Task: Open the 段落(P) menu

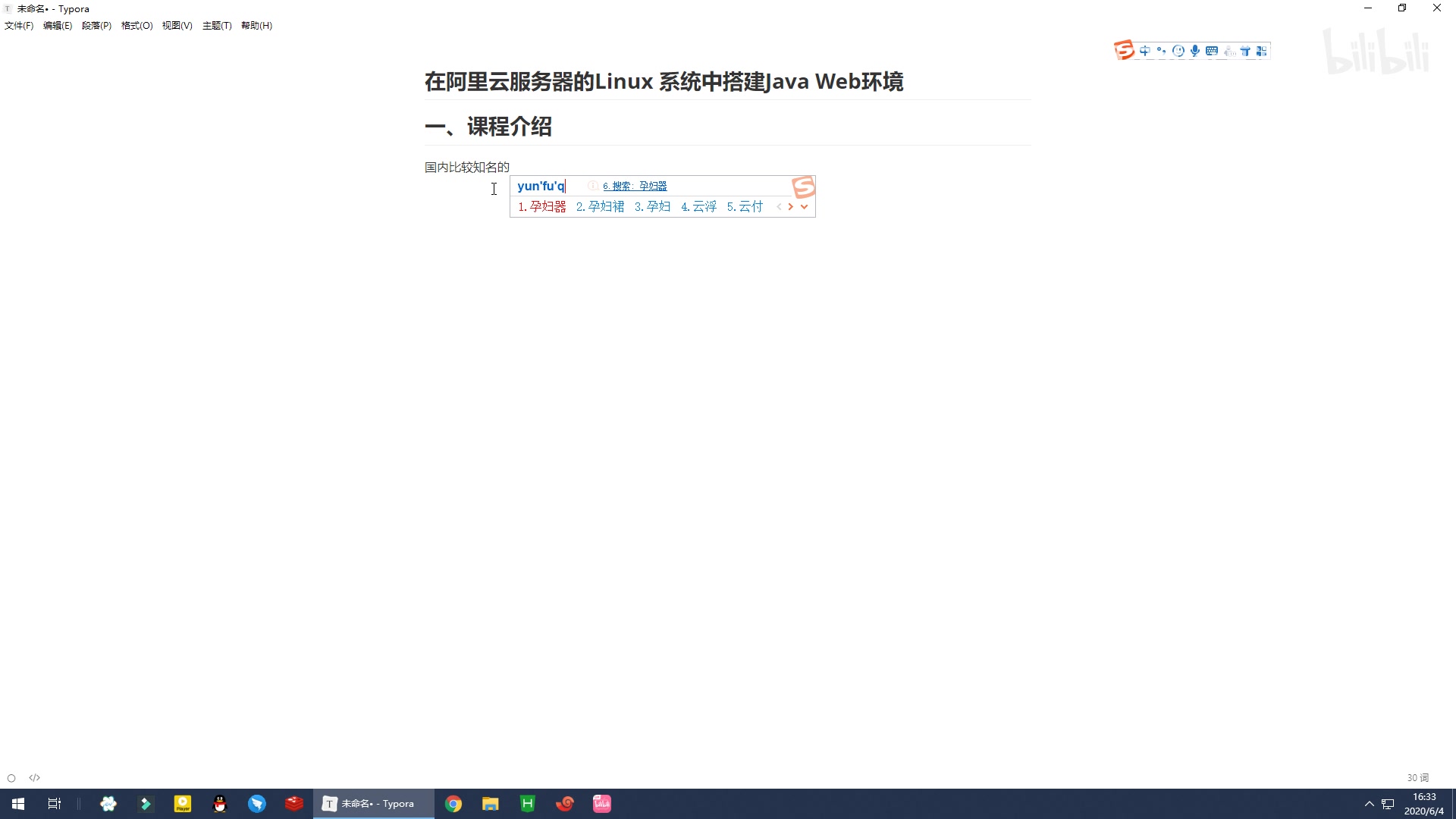Action: tap(96, 26)
